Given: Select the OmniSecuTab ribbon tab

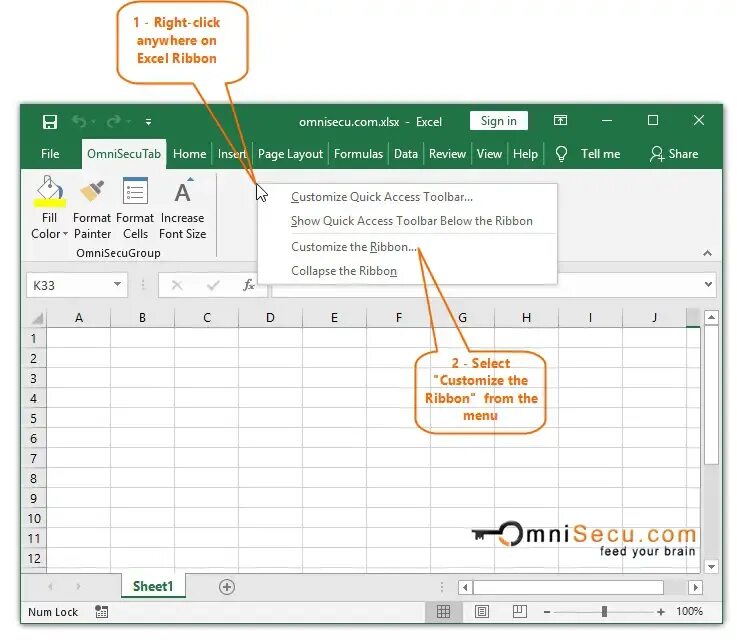Looking at the screenshot, I should click(124, 154).
